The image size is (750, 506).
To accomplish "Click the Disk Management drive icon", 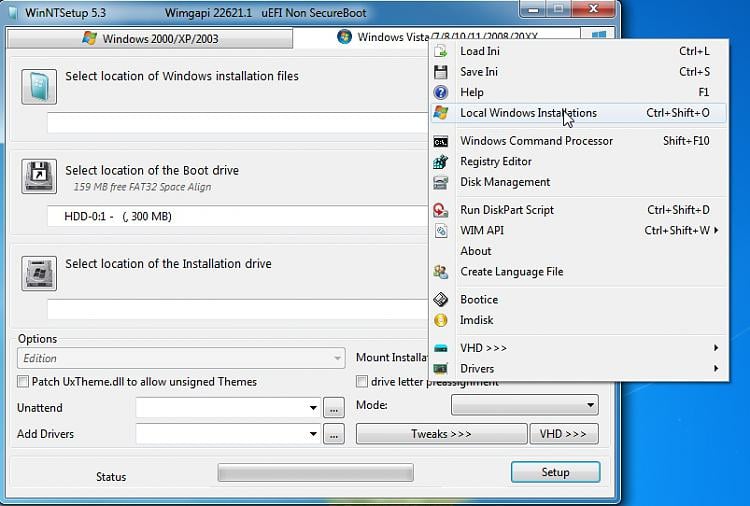I will coord(441,182).
